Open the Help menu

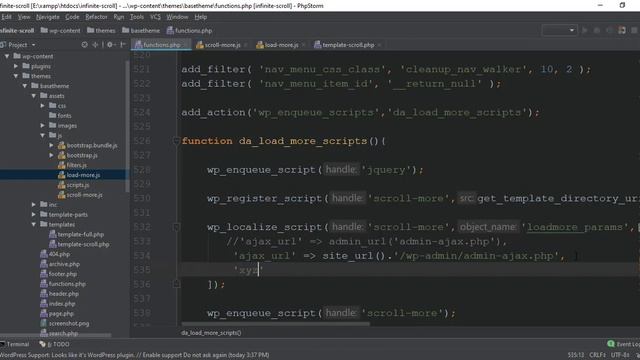[200, 17]
